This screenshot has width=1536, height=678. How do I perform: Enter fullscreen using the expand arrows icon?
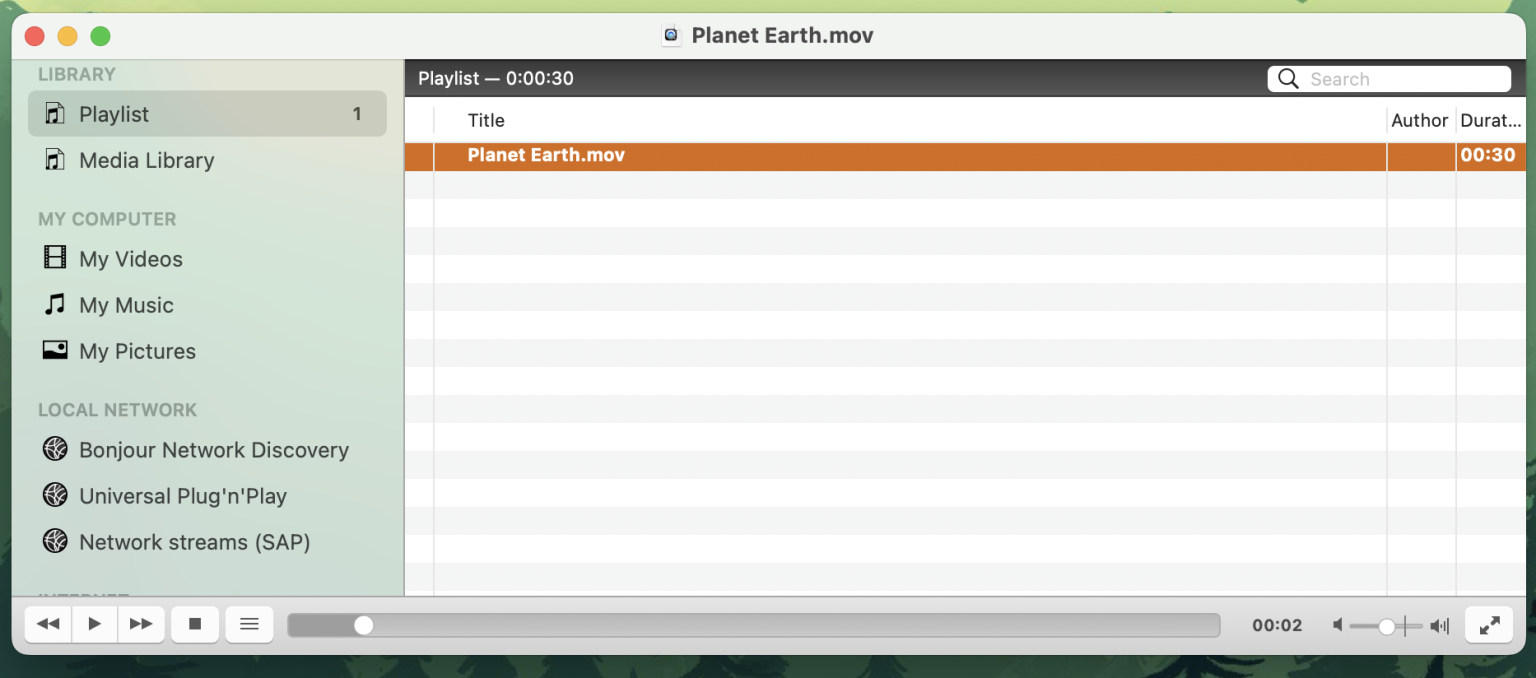(x=1489, y=625)
